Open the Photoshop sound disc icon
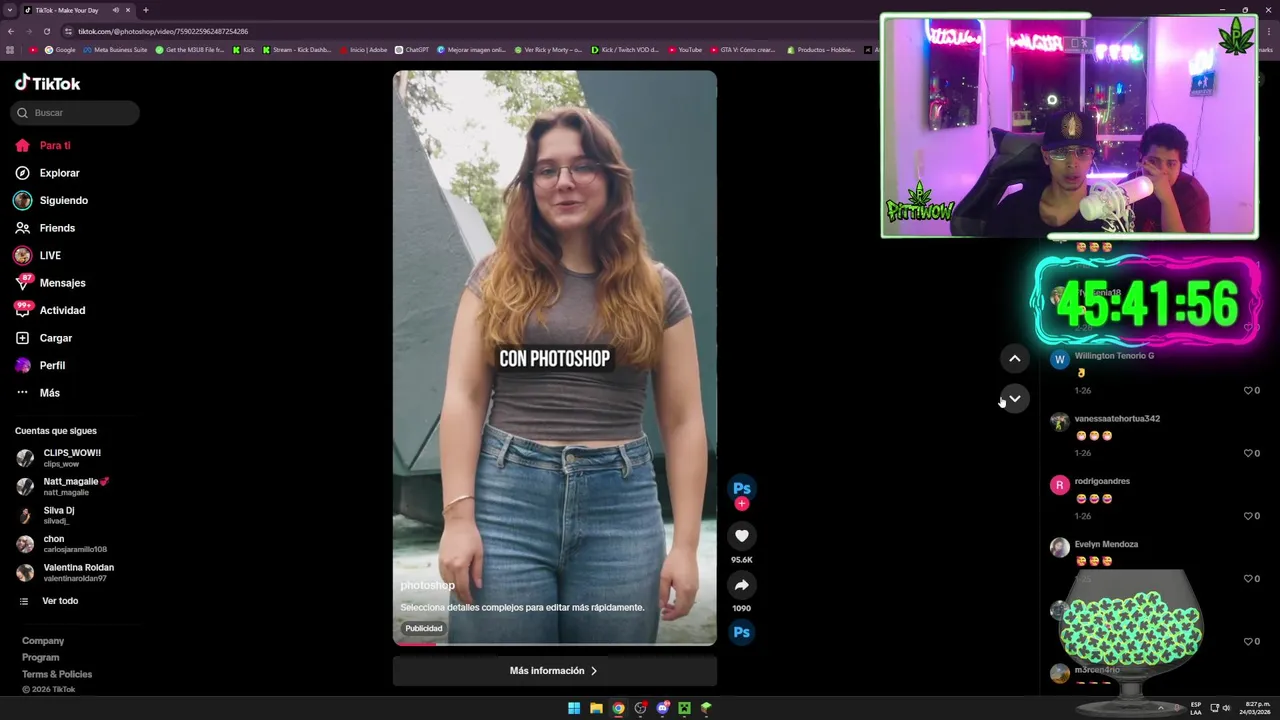This screenshot has width=1280, height=720. point(742,632)
